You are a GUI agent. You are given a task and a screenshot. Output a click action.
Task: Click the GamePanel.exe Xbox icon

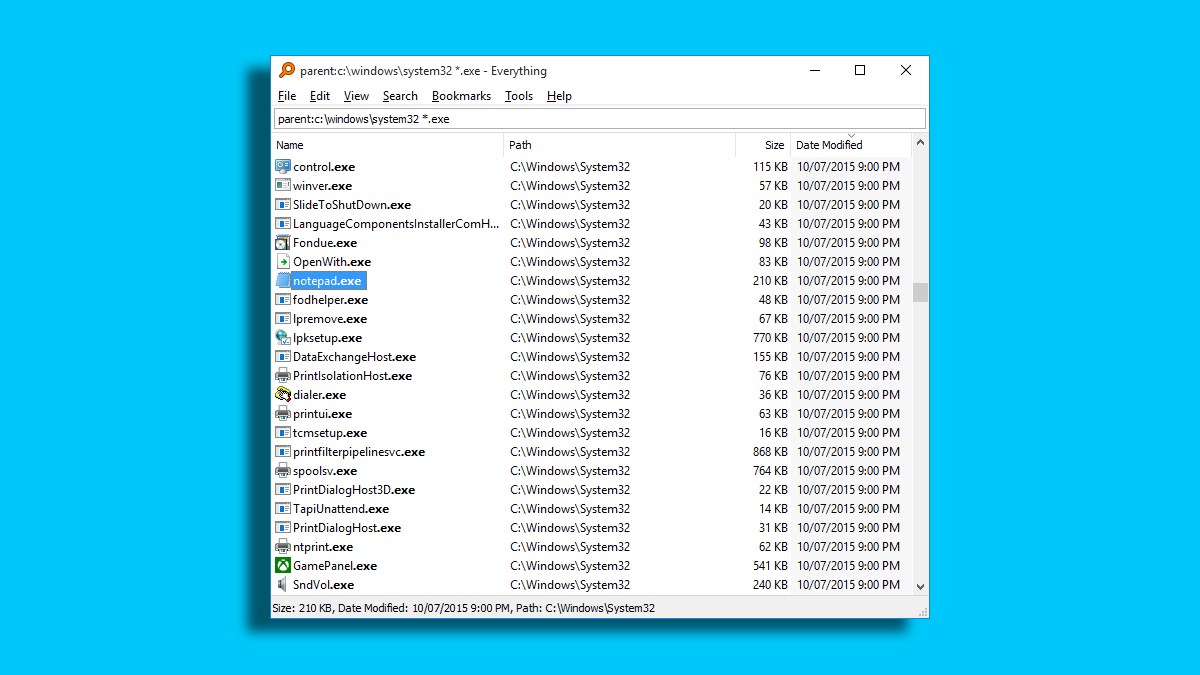pyautogui.click(x=283, y=566)
